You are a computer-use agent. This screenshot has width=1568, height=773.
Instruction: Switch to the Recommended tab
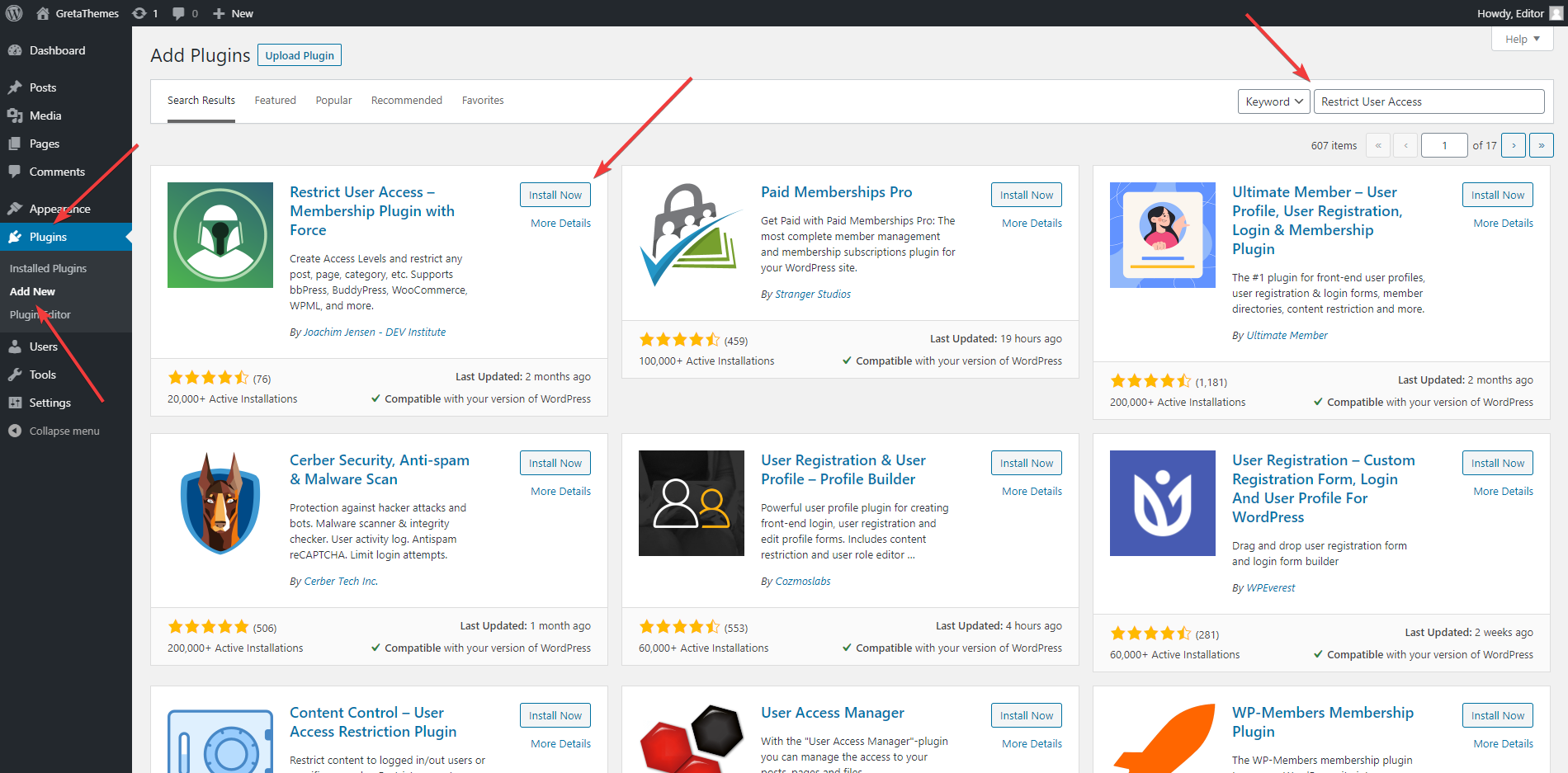(407, 101)
